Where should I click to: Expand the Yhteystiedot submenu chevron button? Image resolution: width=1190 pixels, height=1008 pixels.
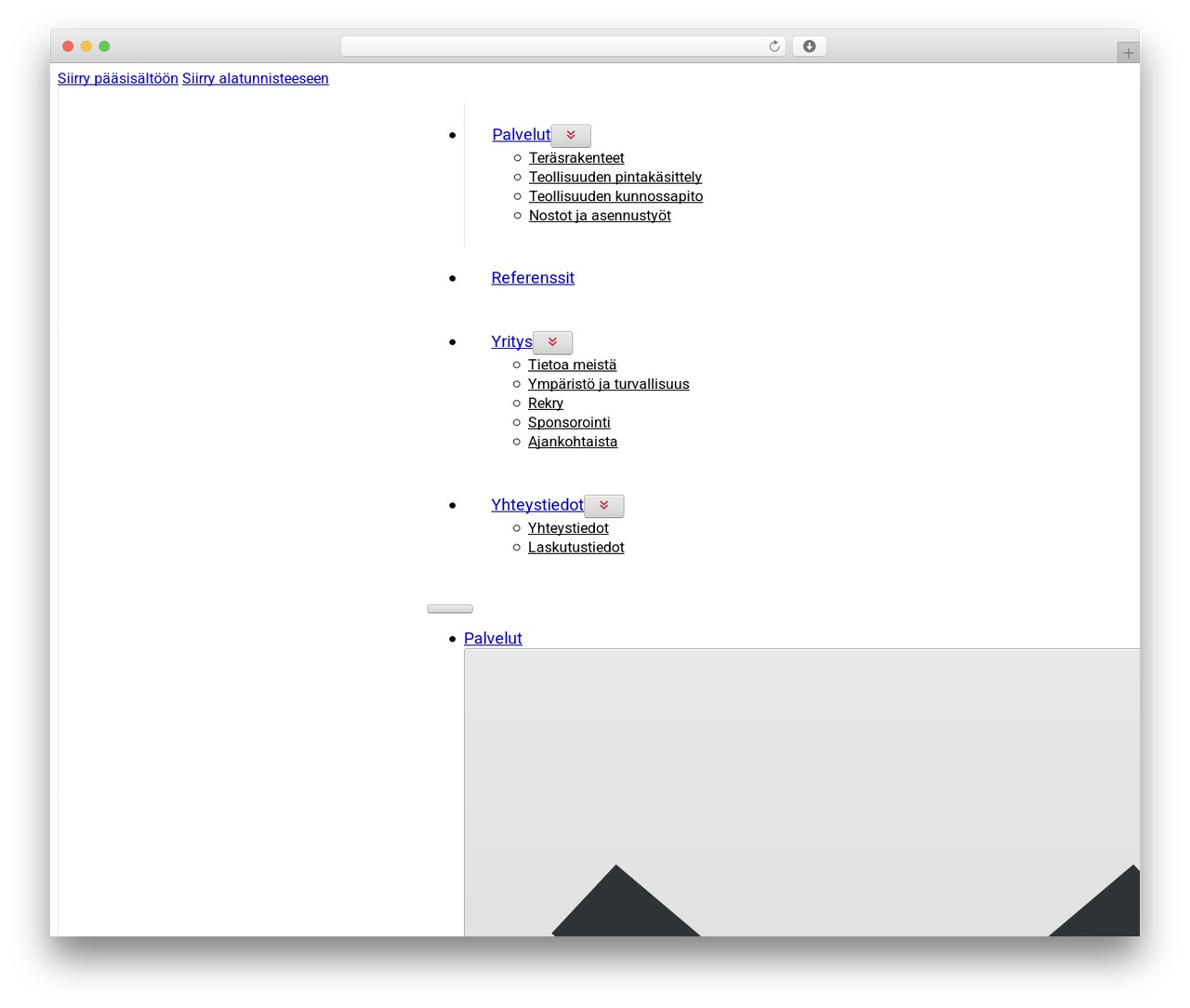[603, 506]
